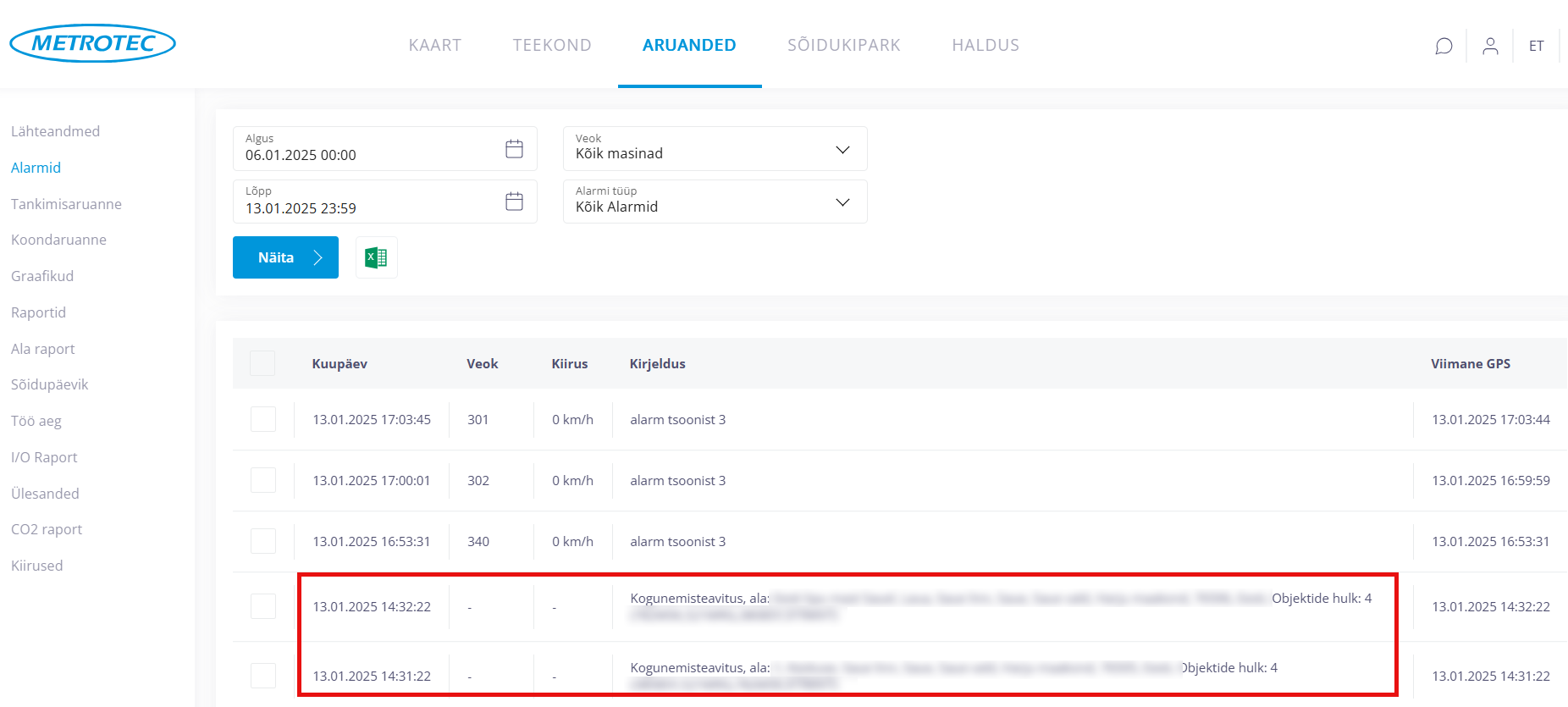This screenshot has height=707, width=1568.
Task: Select all rows with header checkbox
Action: click(262, 363)
